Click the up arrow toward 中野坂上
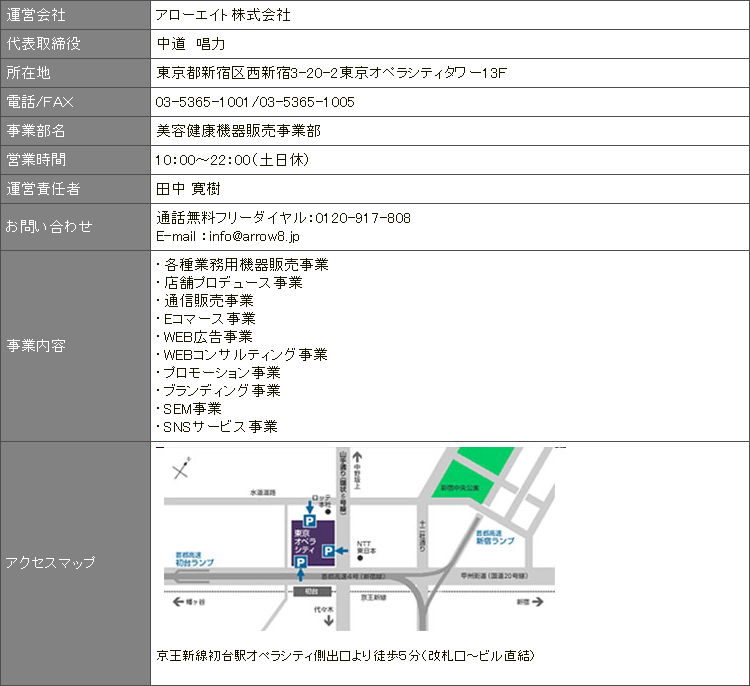This screenshot has height=686, width=750. 357,457
